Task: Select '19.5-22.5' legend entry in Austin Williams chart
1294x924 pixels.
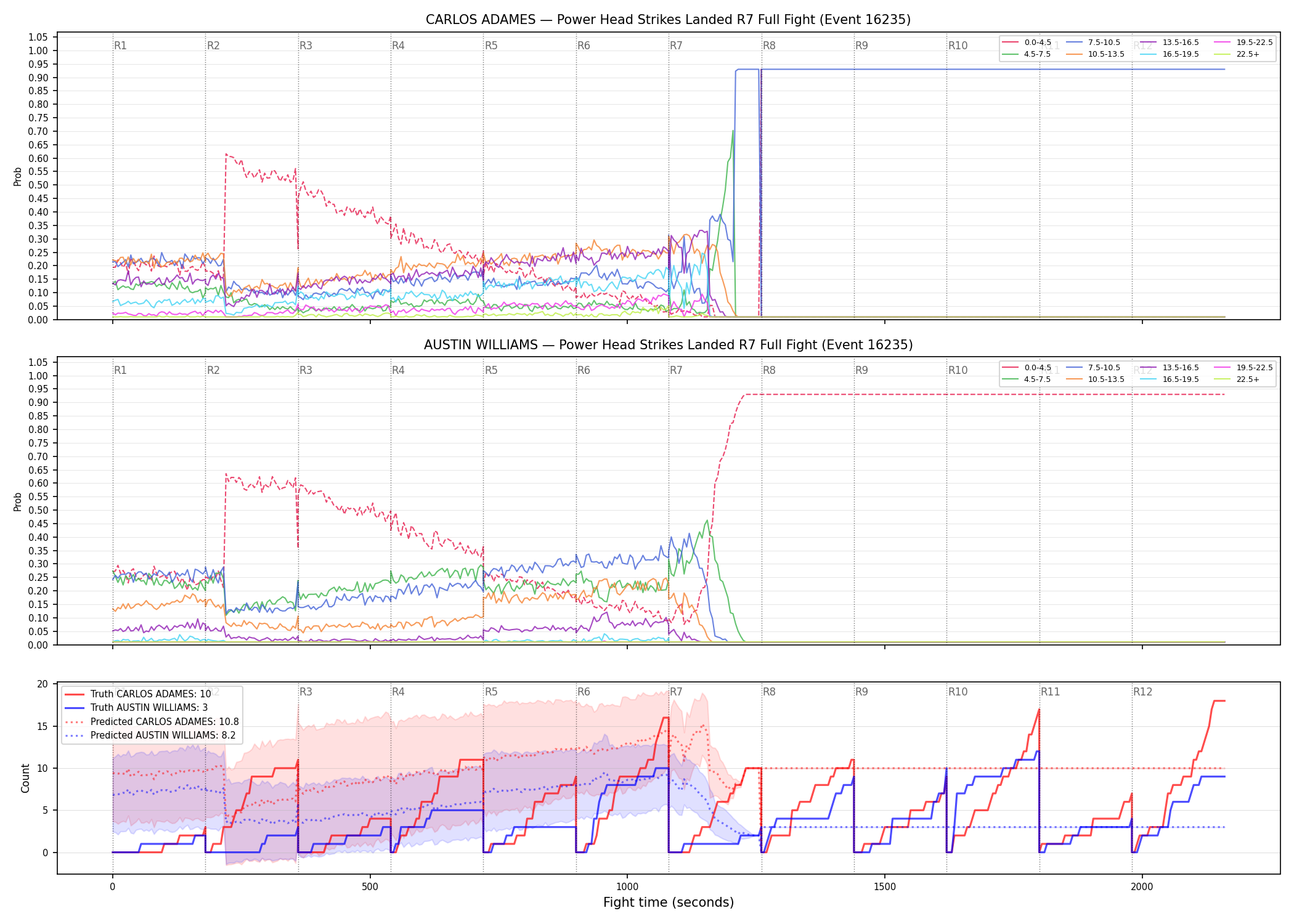Action: point(1243,368)
